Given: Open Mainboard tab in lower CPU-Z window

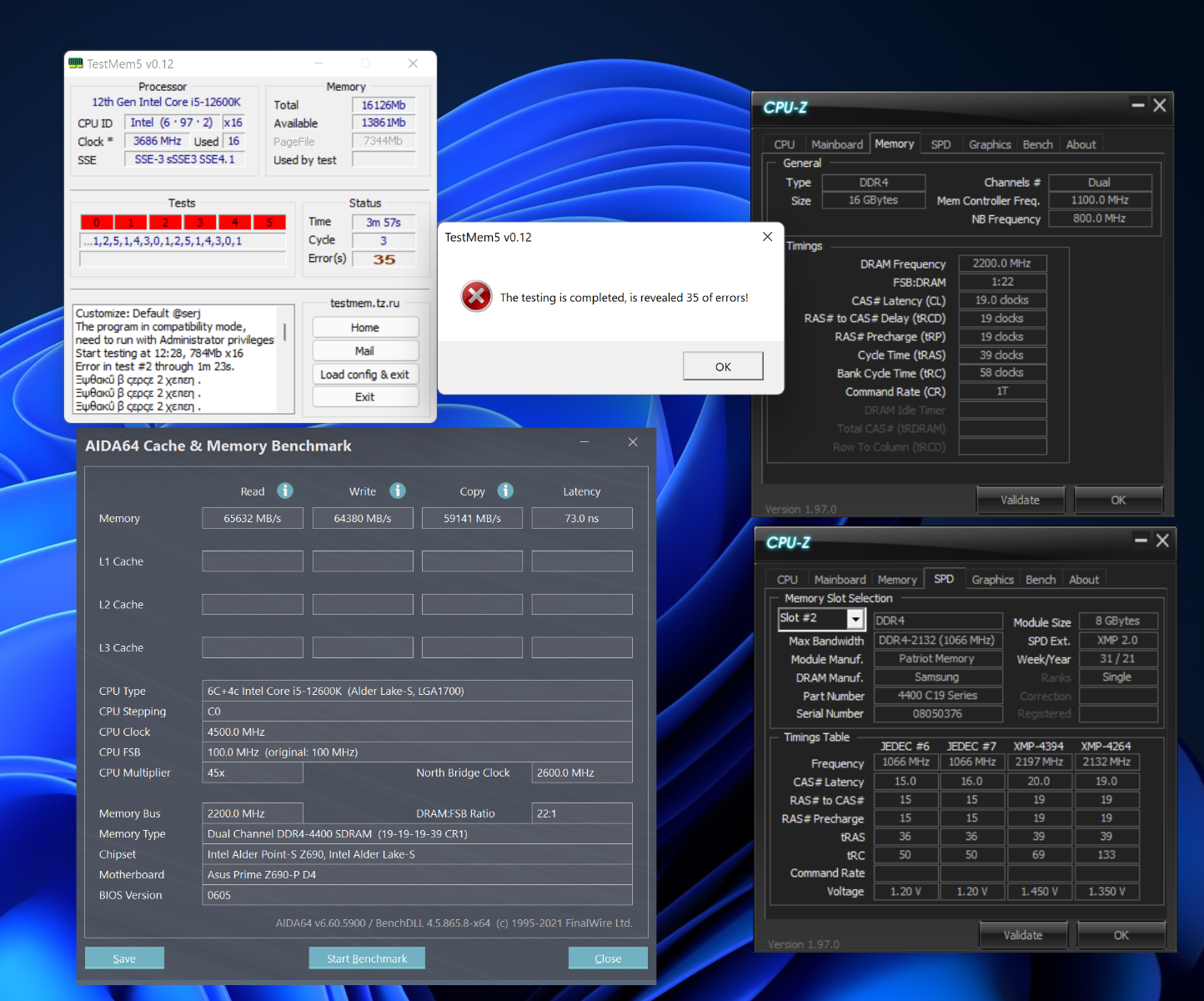Looking at the screenshot, I should [x=840, y=580].
